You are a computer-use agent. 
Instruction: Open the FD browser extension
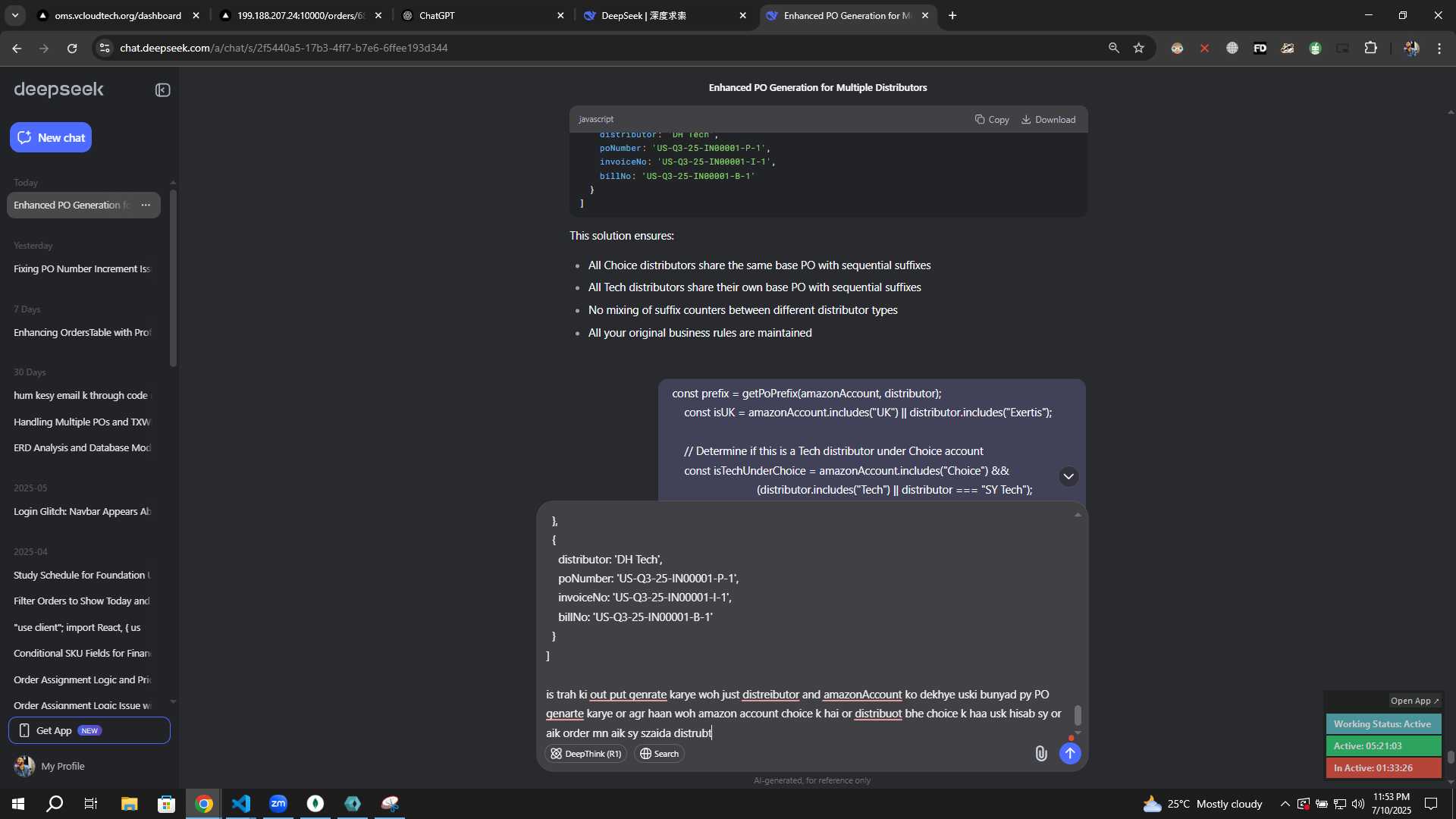click(1260, 48)
